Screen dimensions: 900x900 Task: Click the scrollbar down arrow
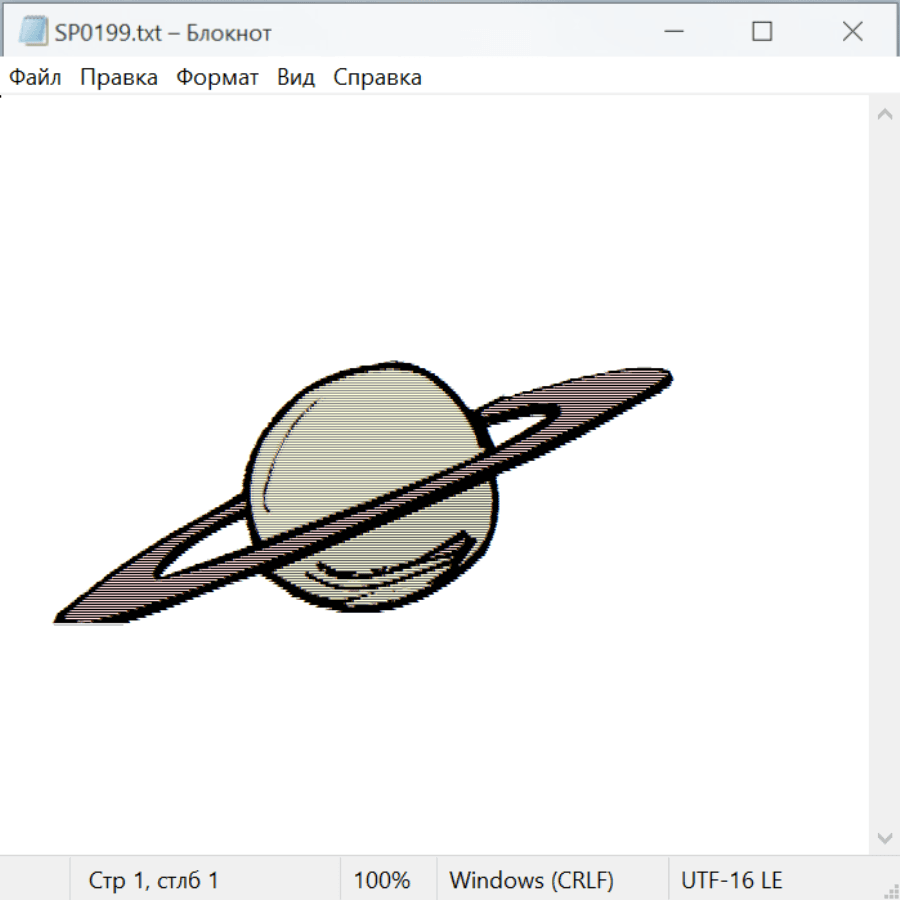click(x=884, y=837)
